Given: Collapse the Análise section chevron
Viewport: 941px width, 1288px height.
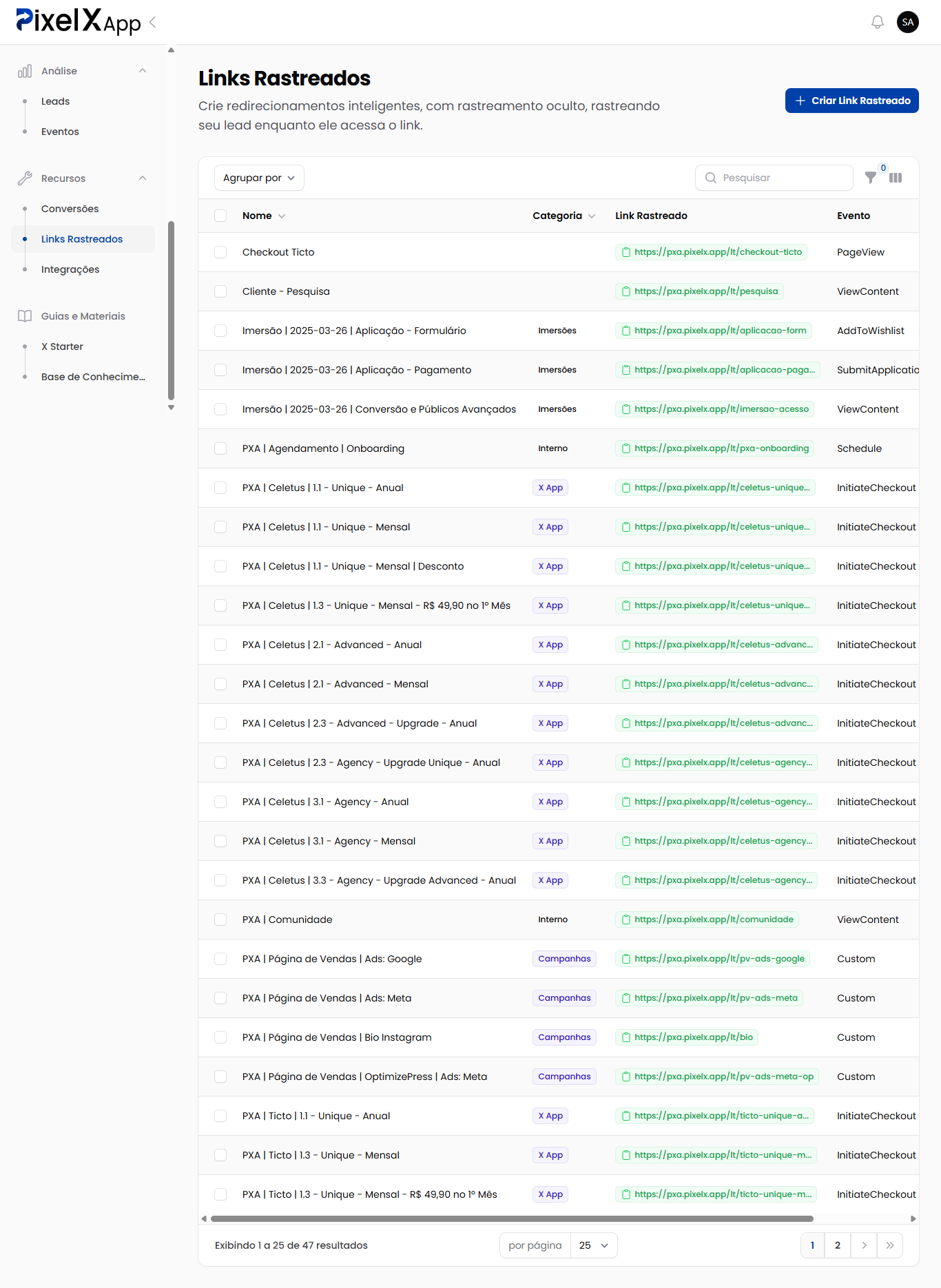Looking at the screenshot, I should 143,71.
